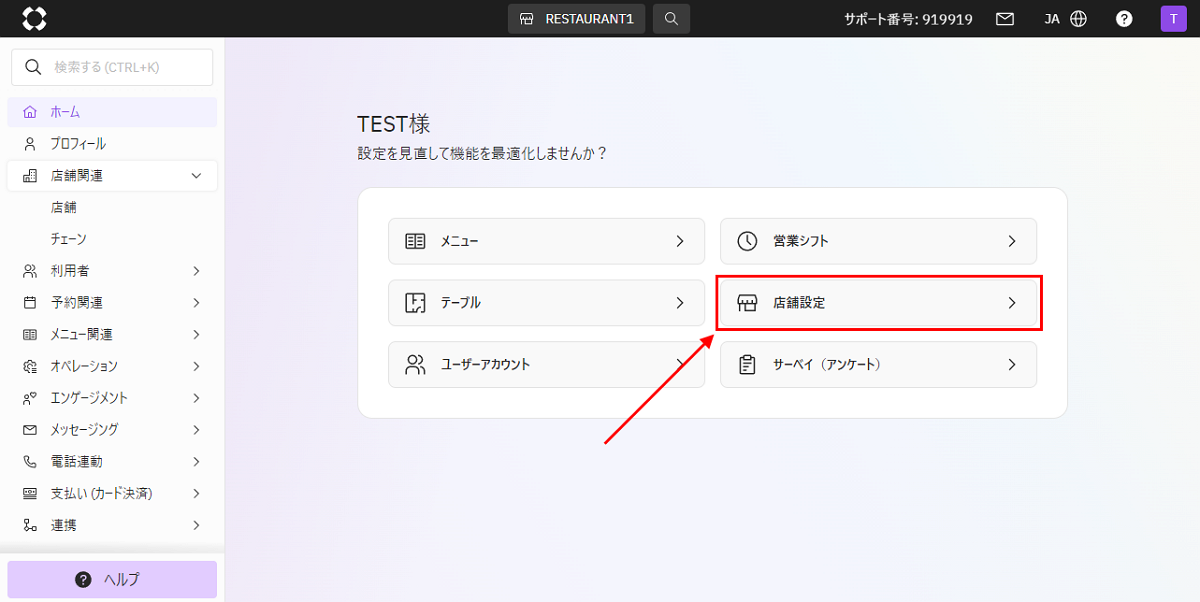Click the clipboard icon on サーベイ card

[x=747, y=365]
